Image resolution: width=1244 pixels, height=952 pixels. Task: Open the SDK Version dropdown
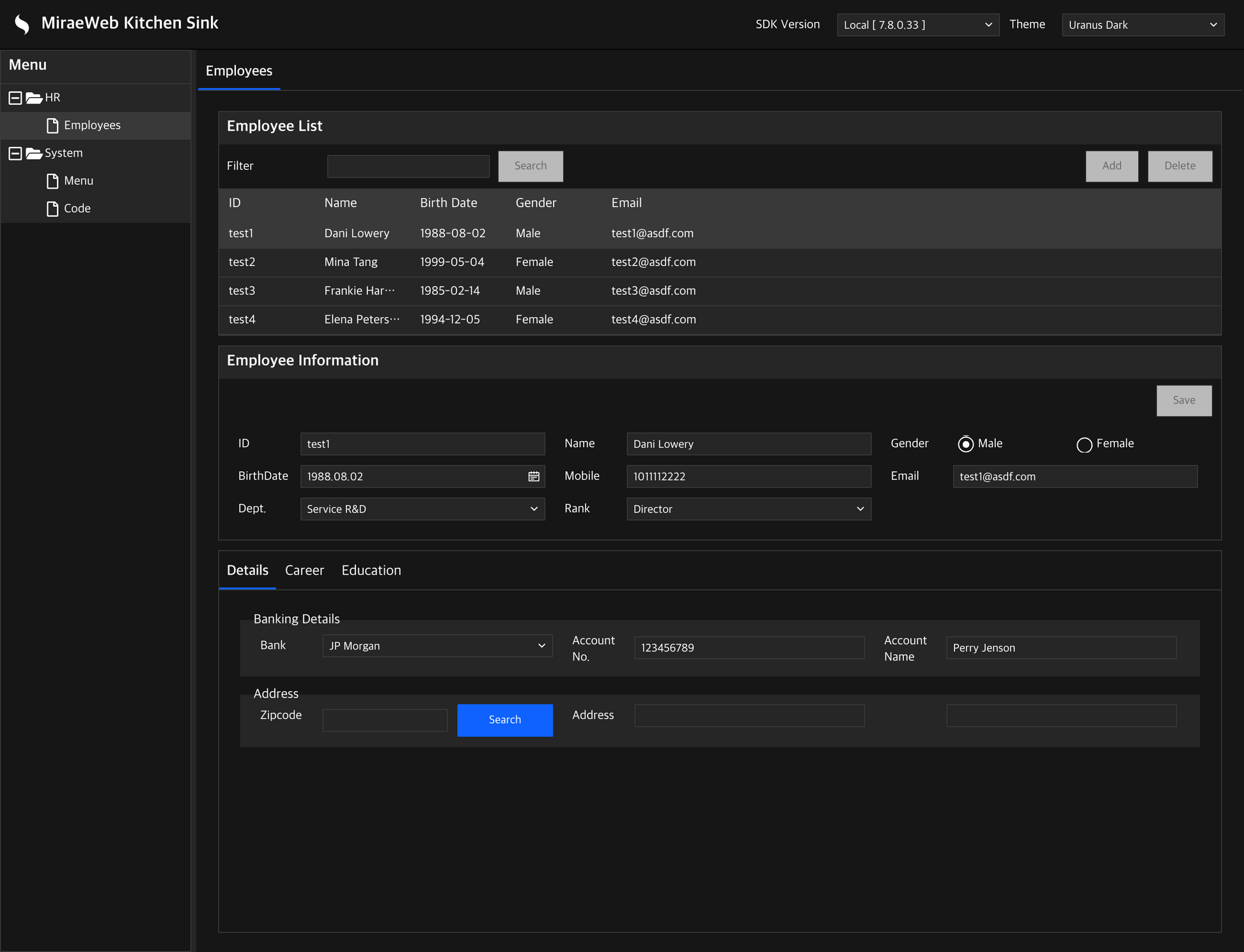click(917, 25)
